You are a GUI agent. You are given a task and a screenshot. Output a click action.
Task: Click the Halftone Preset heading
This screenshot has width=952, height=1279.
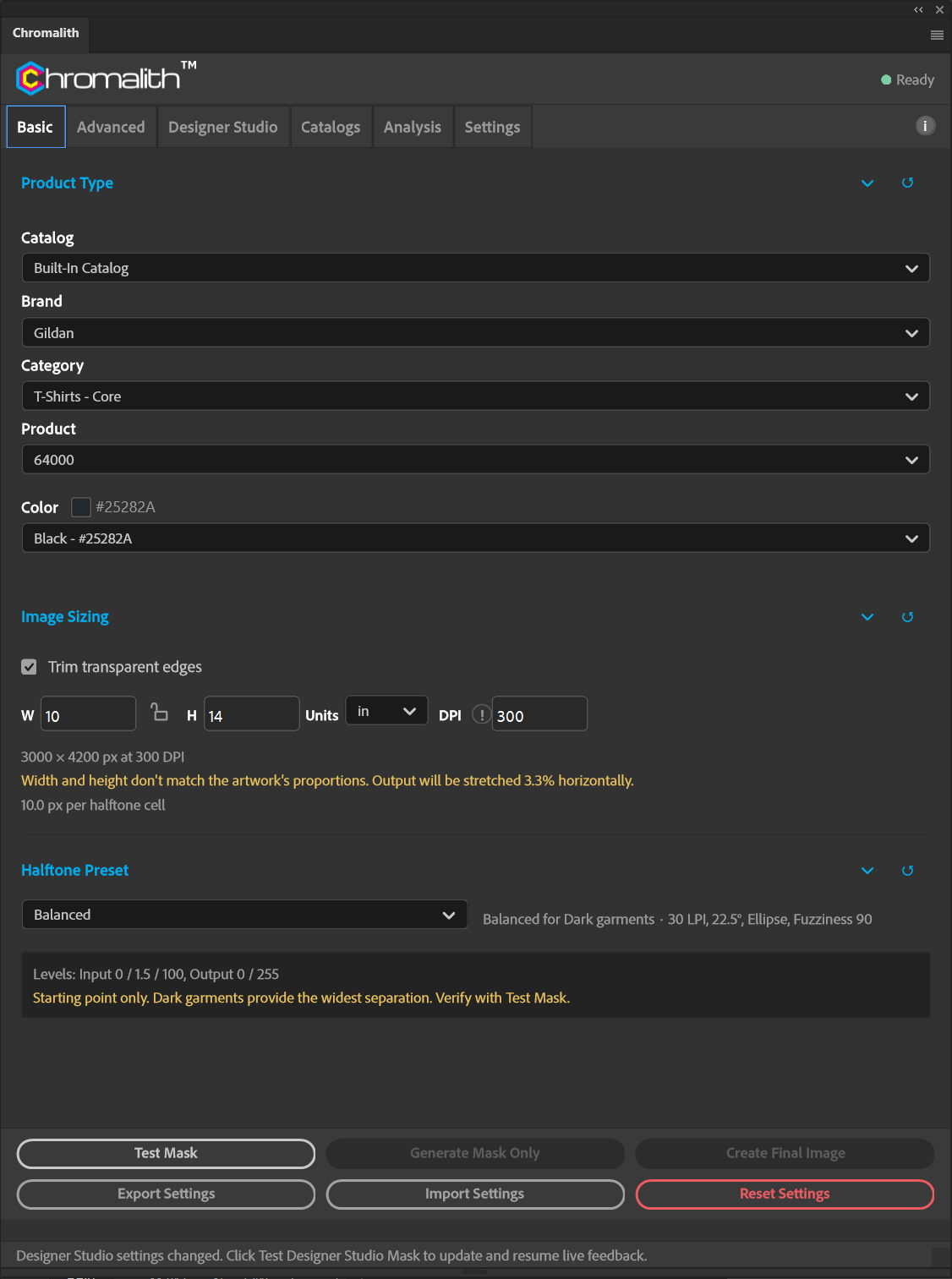(x=74, y=870)
